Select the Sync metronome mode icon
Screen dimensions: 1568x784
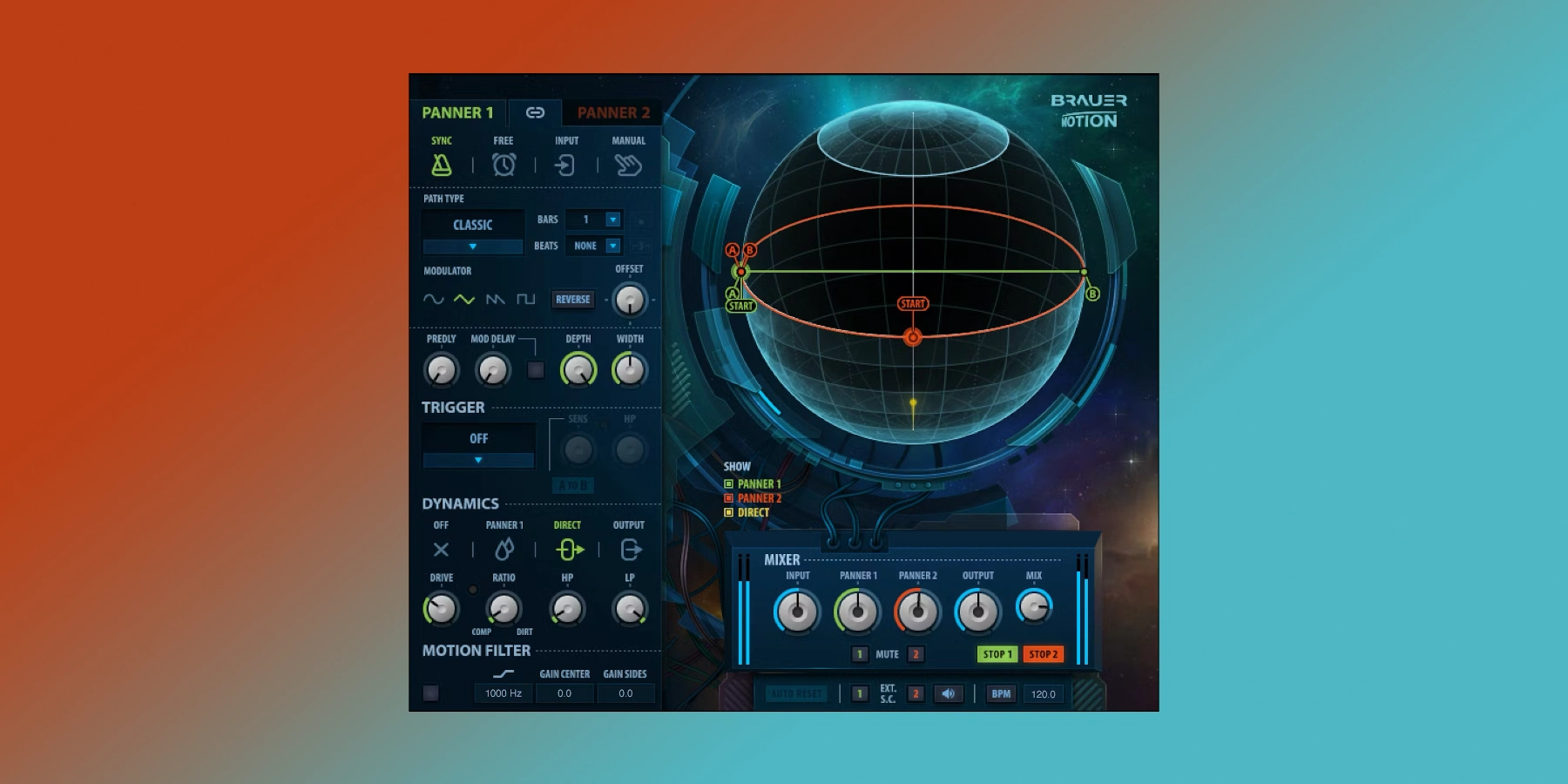[442, 165]
